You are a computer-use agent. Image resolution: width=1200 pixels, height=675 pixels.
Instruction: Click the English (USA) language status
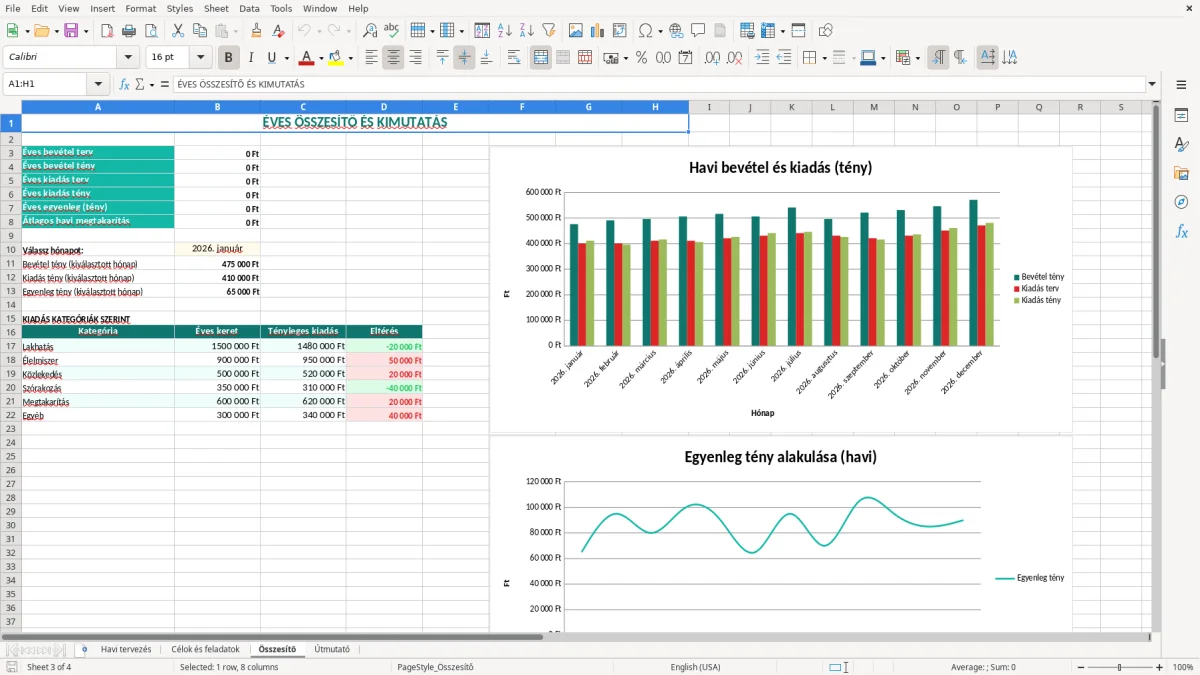click(x=695, y=667)
